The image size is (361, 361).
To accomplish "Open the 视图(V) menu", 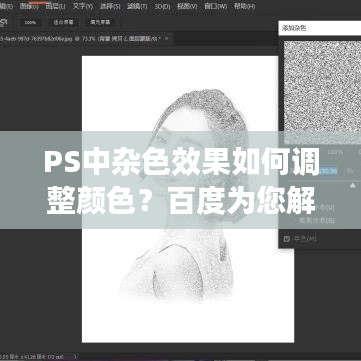I will pyautogui.click(x=187, y=6).
